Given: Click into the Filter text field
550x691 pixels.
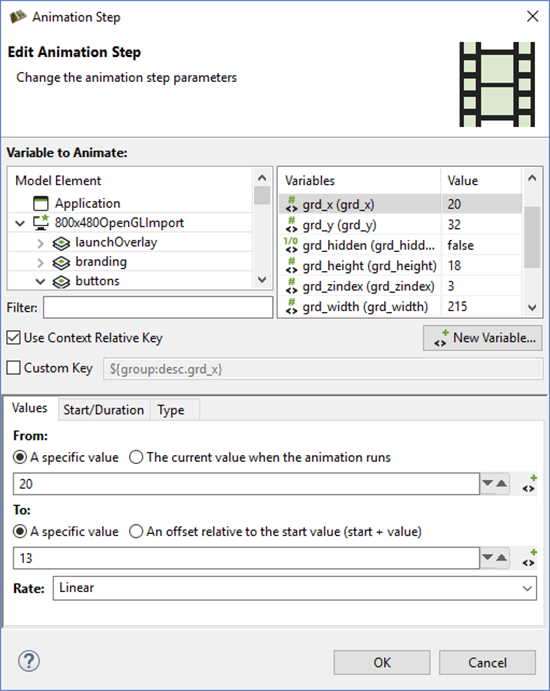Looking at the screenshot, I should [x=158, y=307].
